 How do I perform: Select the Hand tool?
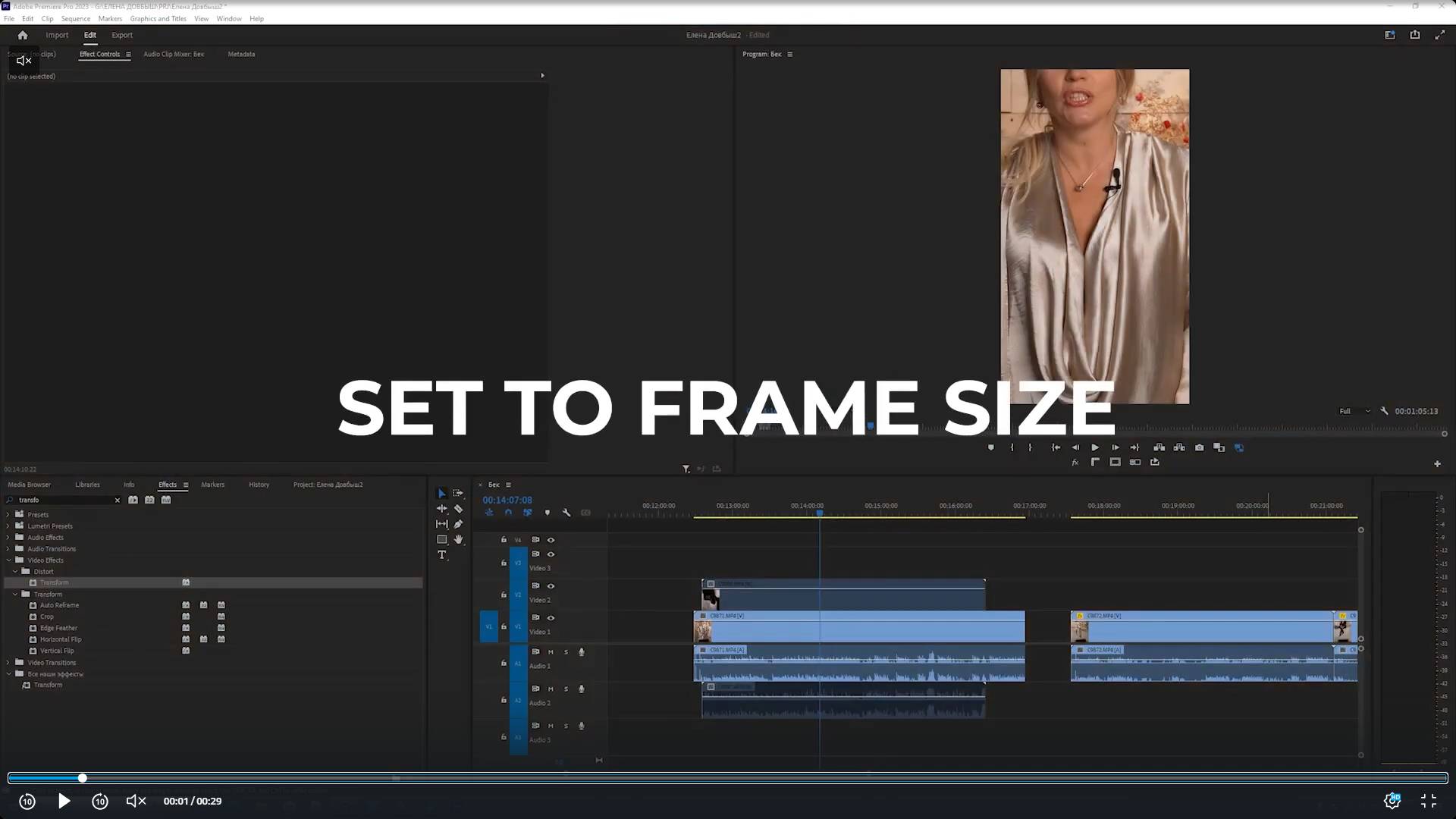(458, 540)
